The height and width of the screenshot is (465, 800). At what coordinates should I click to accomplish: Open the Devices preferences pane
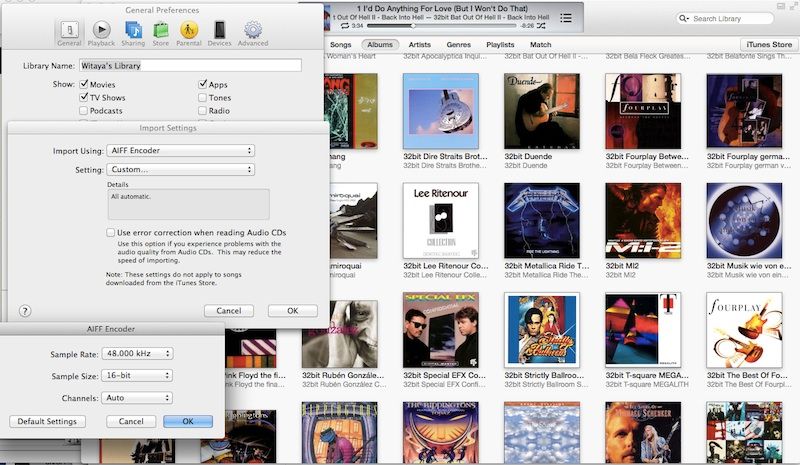point(219,32)
